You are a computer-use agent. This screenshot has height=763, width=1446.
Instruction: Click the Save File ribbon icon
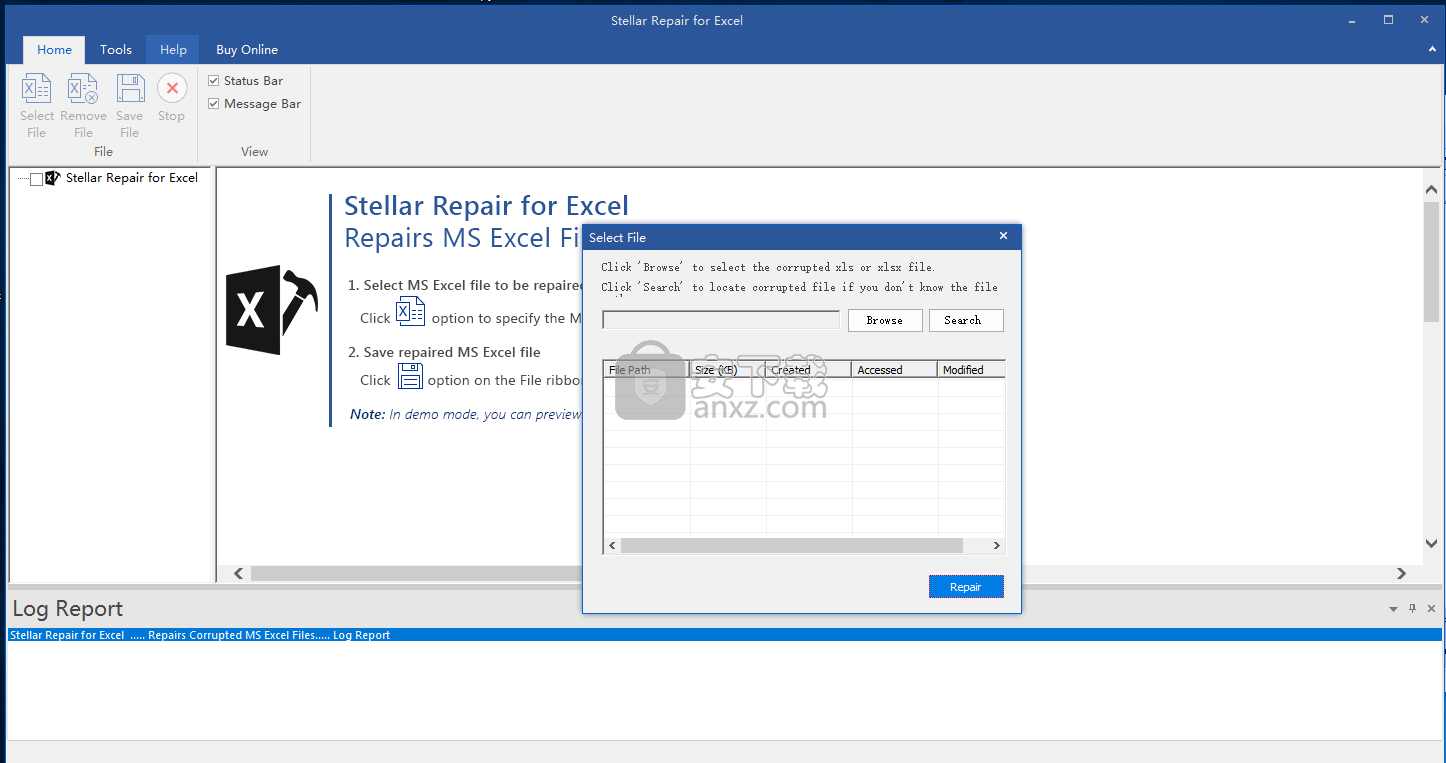coord(130,89)
